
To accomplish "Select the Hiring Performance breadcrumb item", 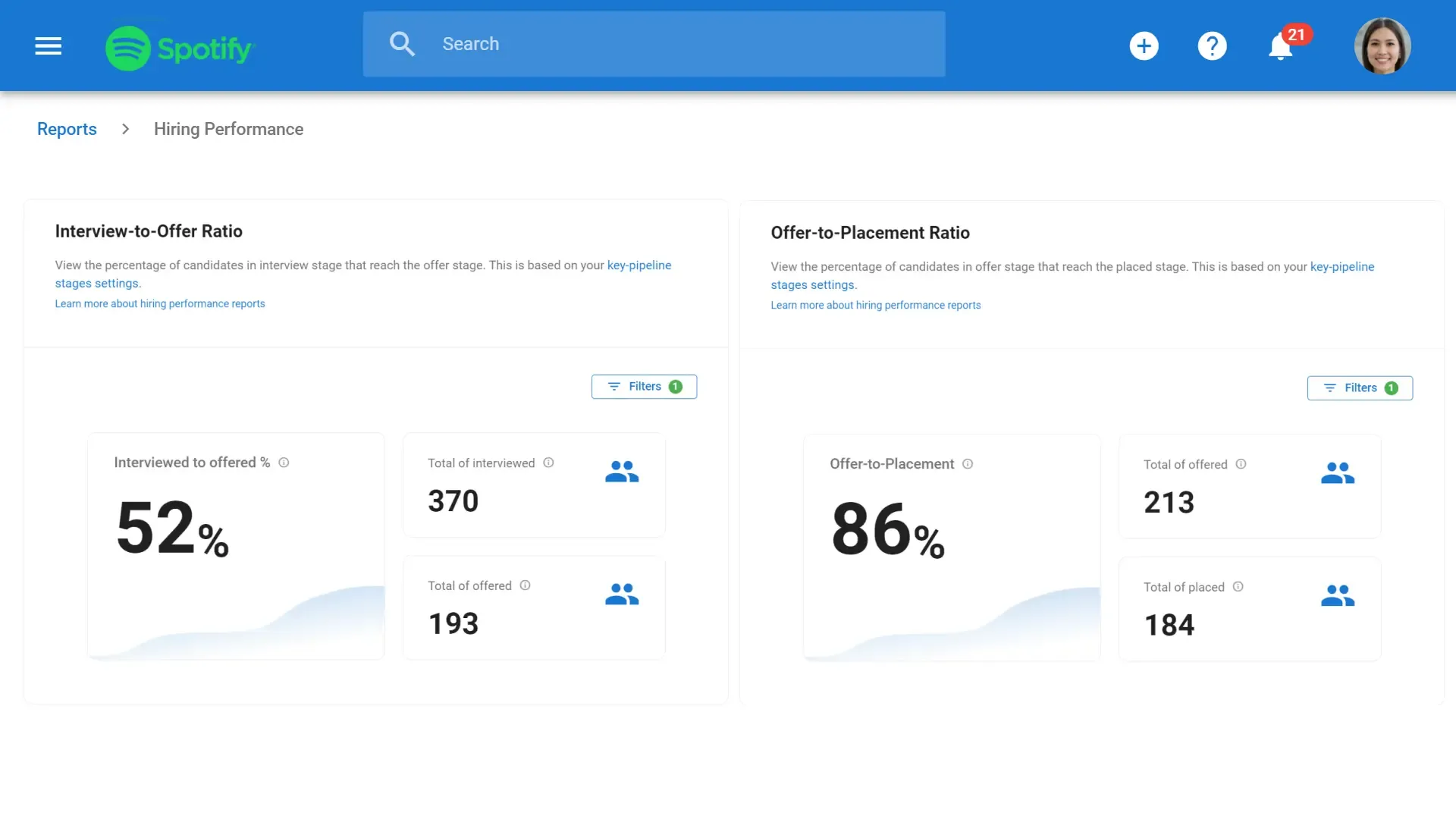I will pos(227,129).
